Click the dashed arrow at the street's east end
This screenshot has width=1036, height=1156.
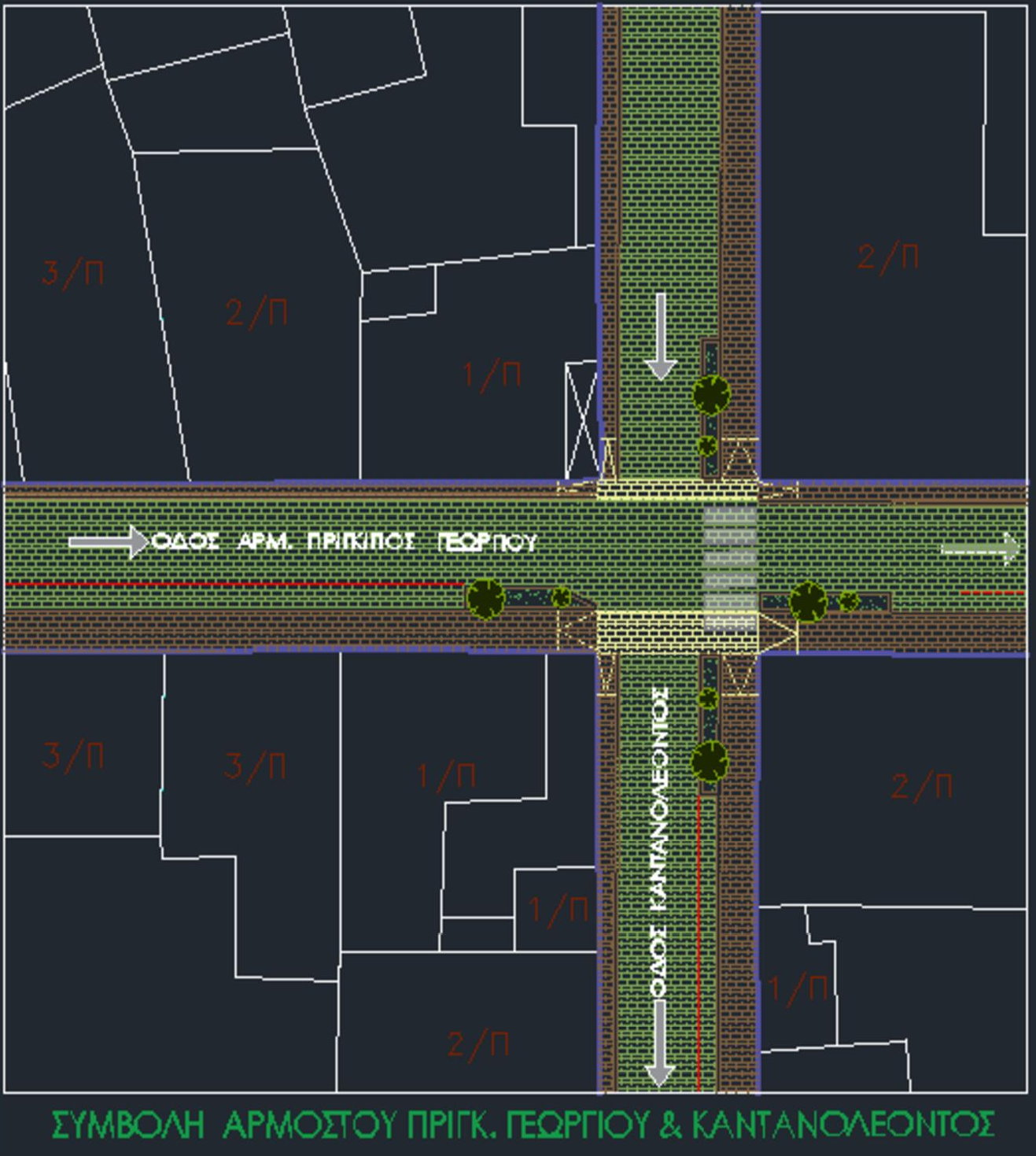981,549
